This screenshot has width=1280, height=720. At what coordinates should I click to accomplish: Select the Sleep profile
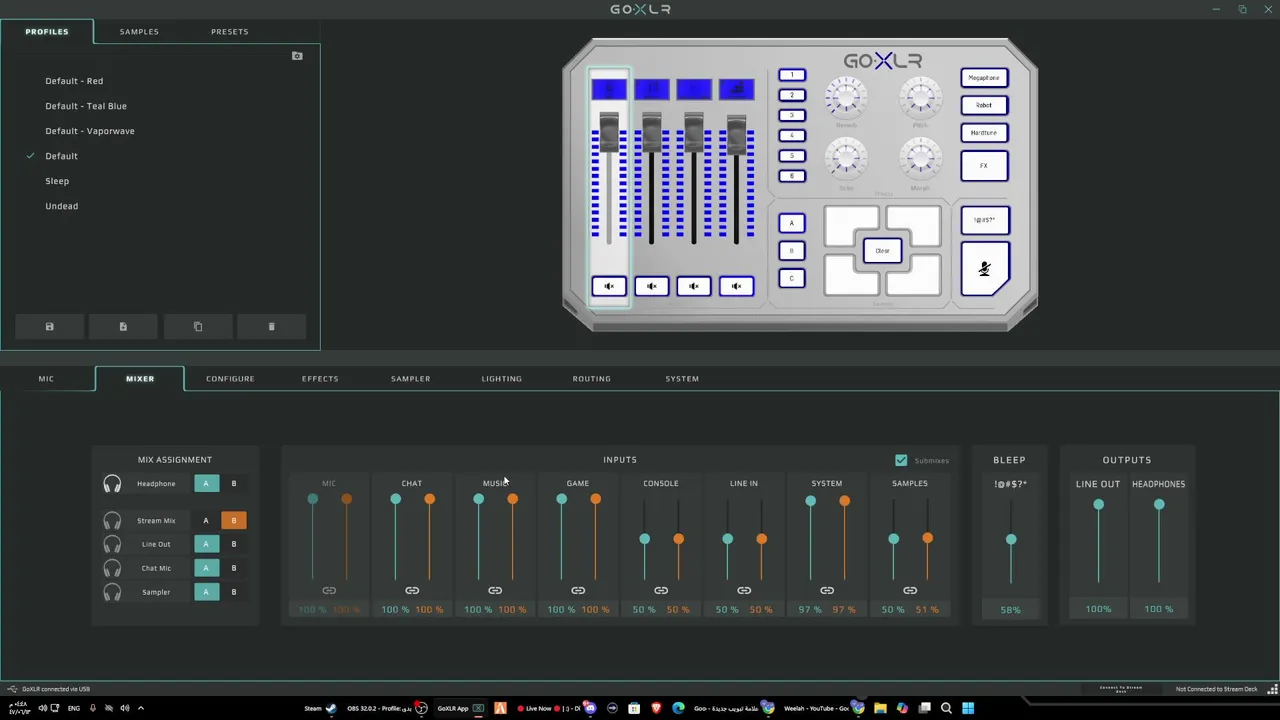point(57,181)
